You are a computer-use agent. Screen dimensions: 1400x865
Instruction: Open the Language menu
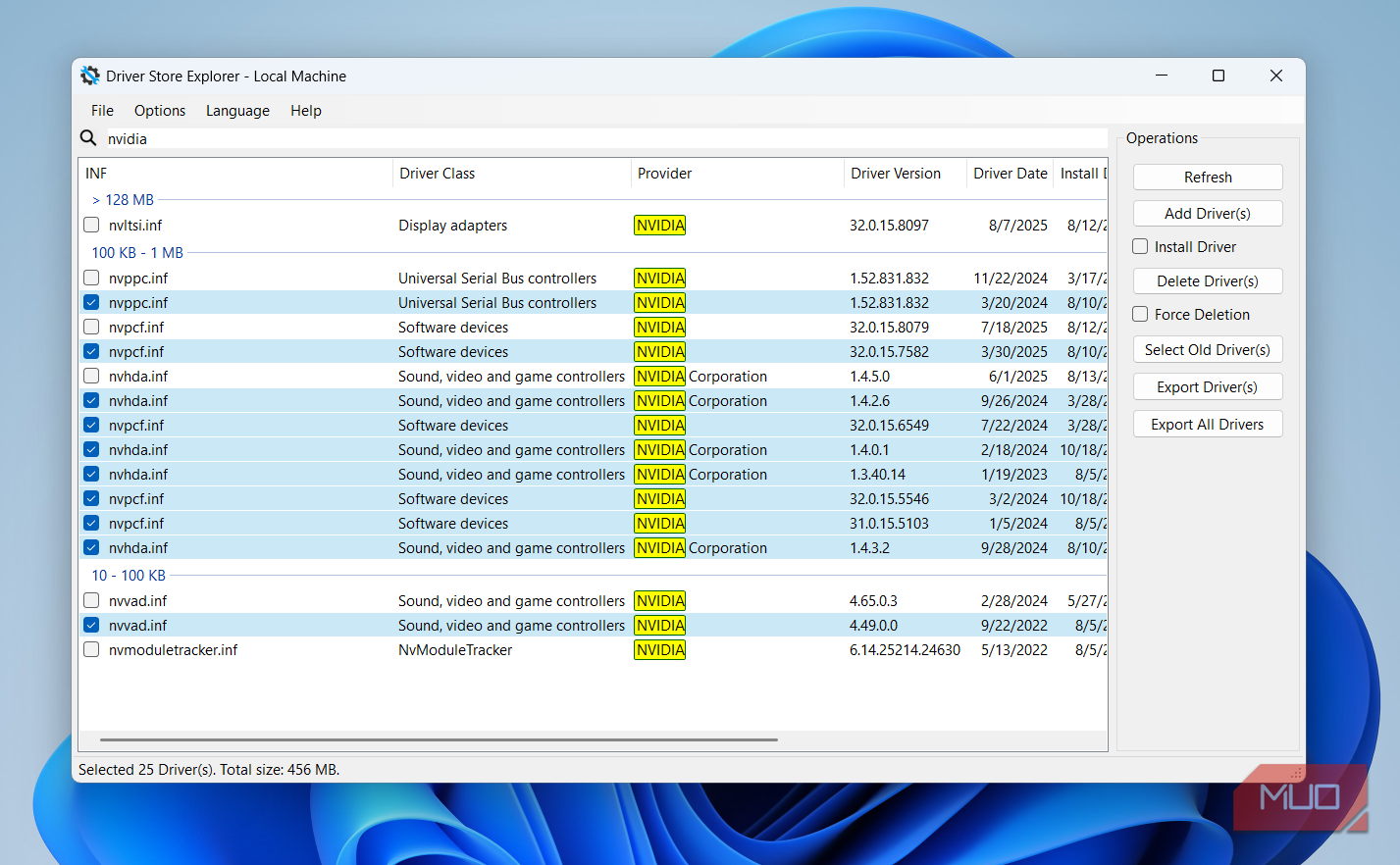click(237, 111)
